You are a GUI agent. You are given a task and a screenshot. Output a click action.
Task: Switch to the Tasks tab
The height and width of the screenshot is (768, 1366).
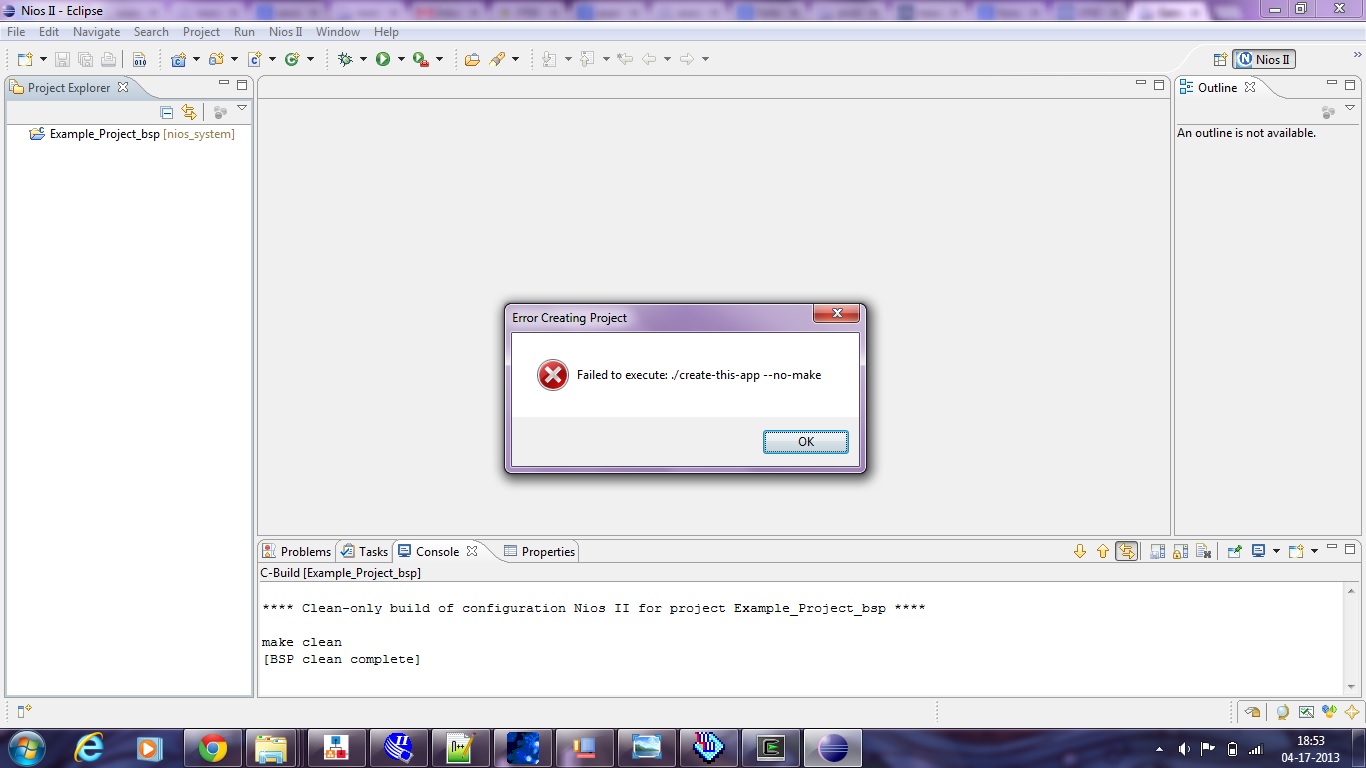click(364, 551)
